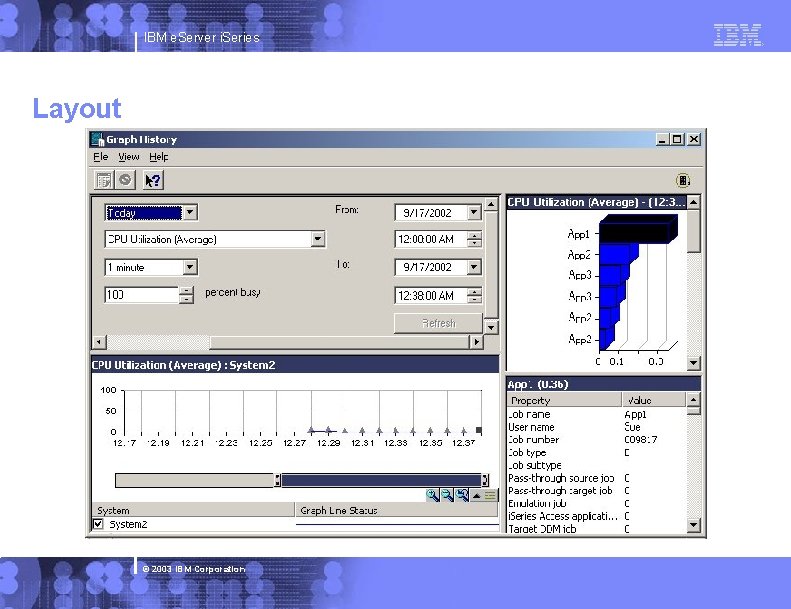The height and width of the screenshot is (609, 791).
Task: Open the From date 9/17/2002 dropdown
Action: (474, 212)
